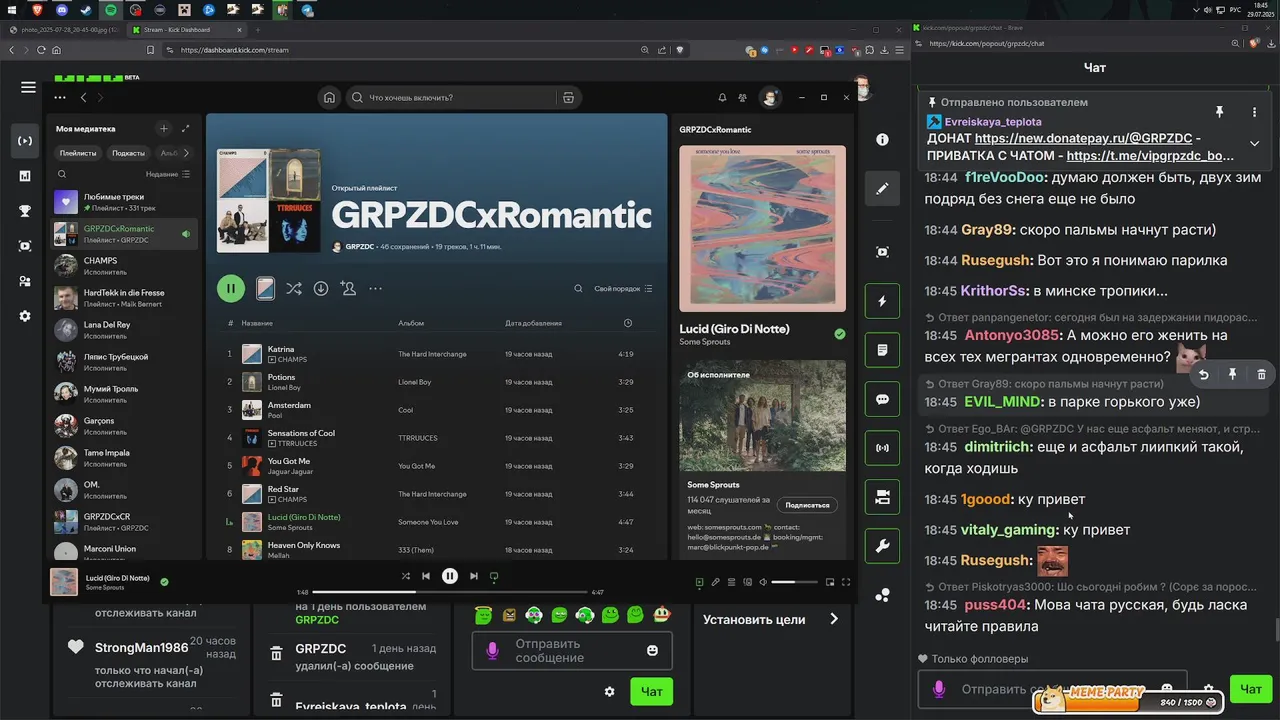This screenshot has height=720, width=1280.
Task: Open Spotify browse icon in search bar
Action: point(568,97)
